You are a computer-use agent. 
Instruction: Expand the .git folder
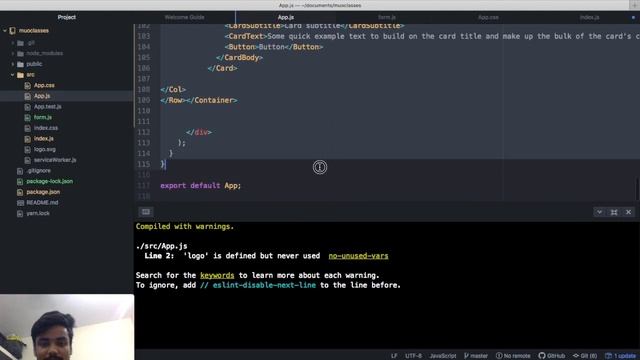(x=13, y=43)
